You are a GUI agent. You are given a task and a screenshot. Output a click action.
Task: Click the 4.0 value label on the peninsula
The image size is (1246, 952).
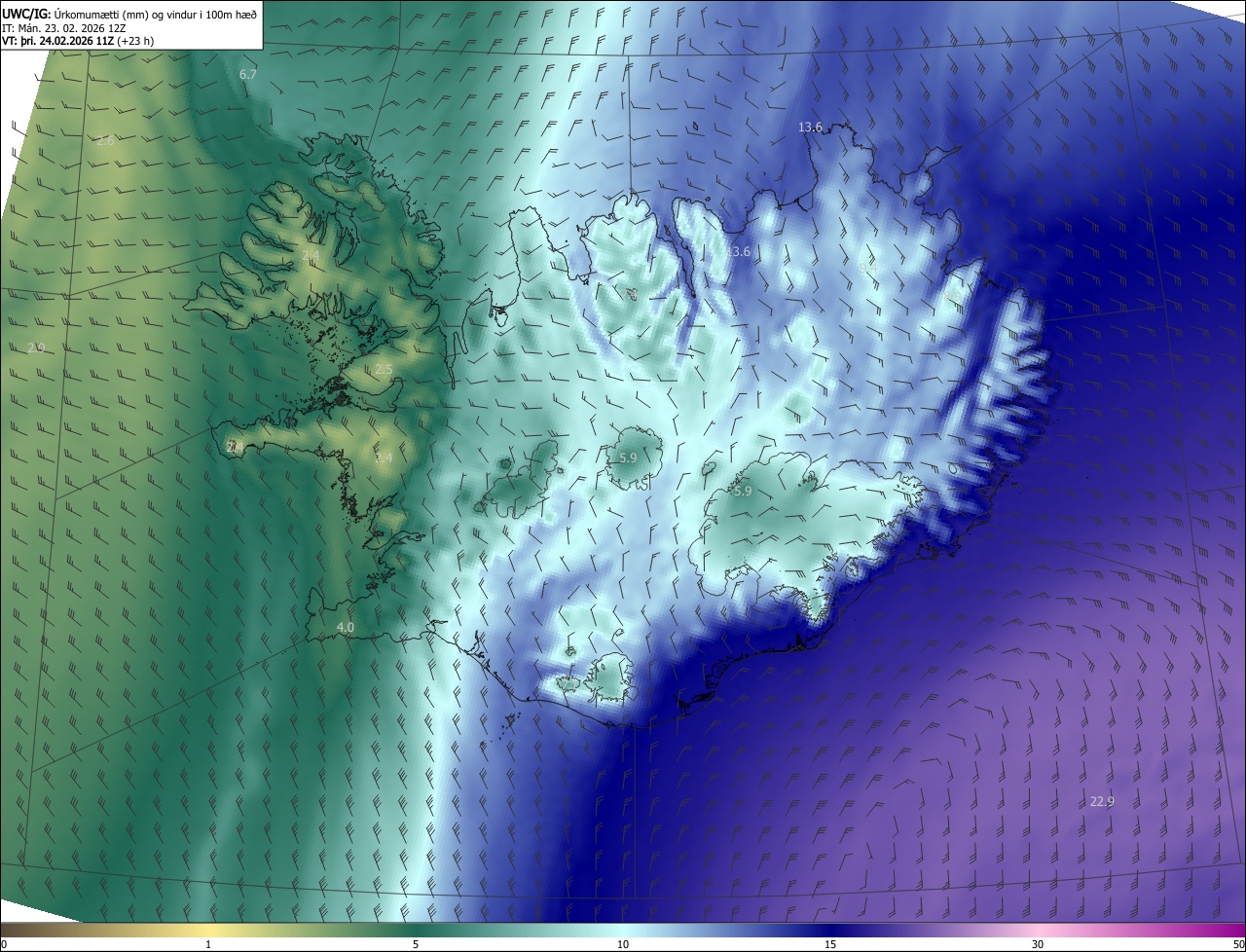tap(345, 628)
